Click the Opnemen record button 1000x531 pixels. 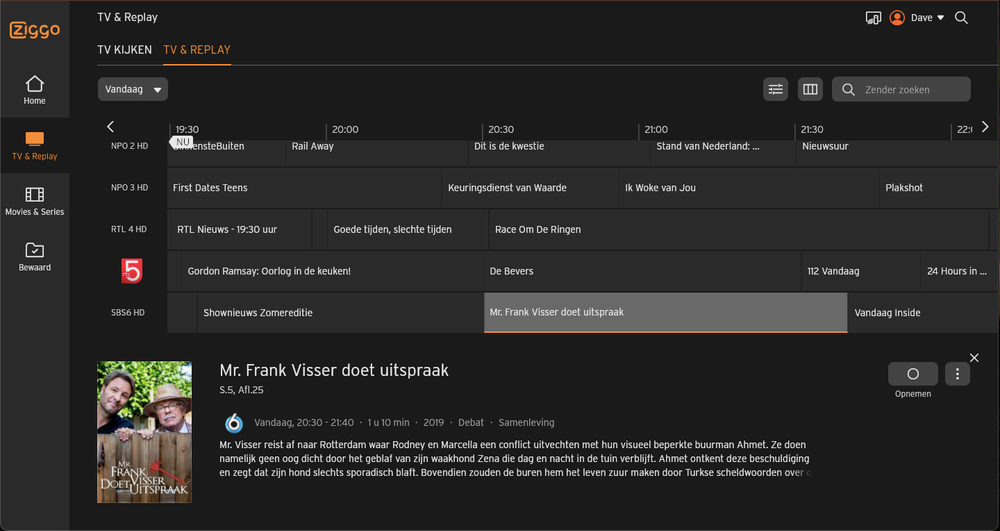[913, 374]
